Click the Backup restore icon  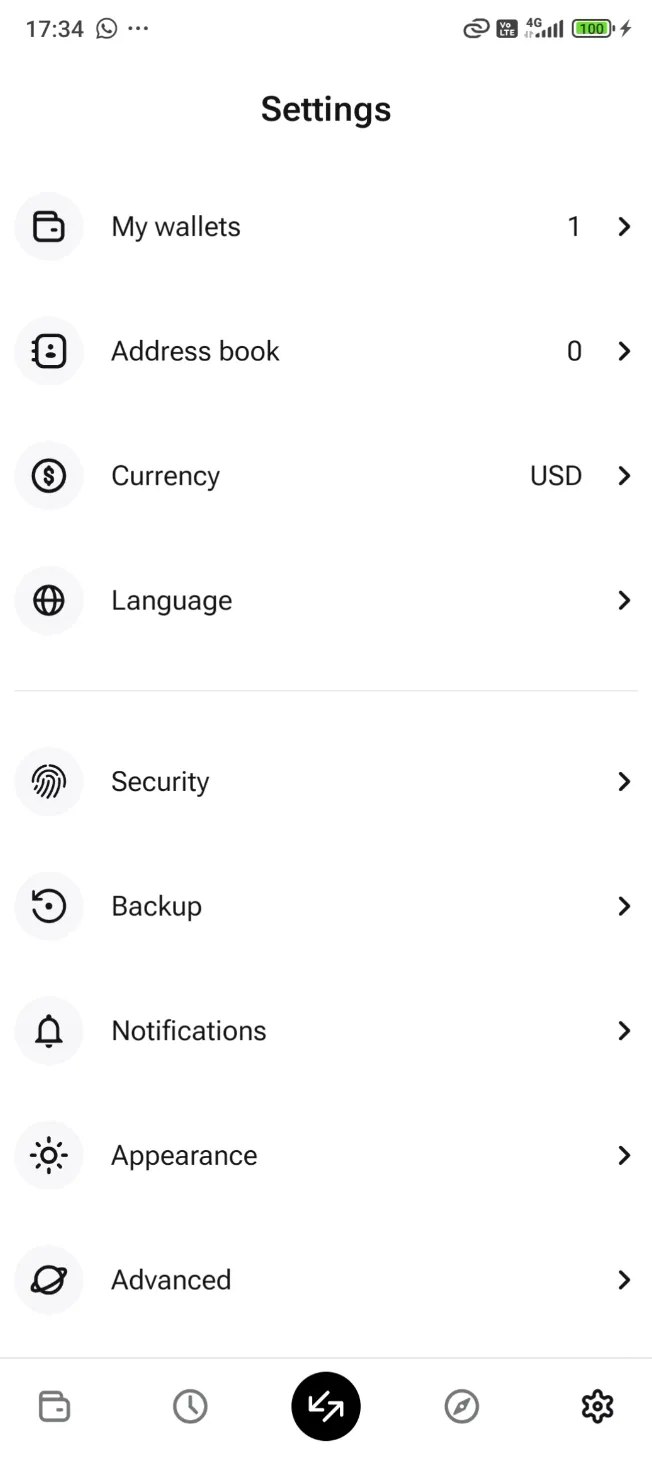[48, 906]
